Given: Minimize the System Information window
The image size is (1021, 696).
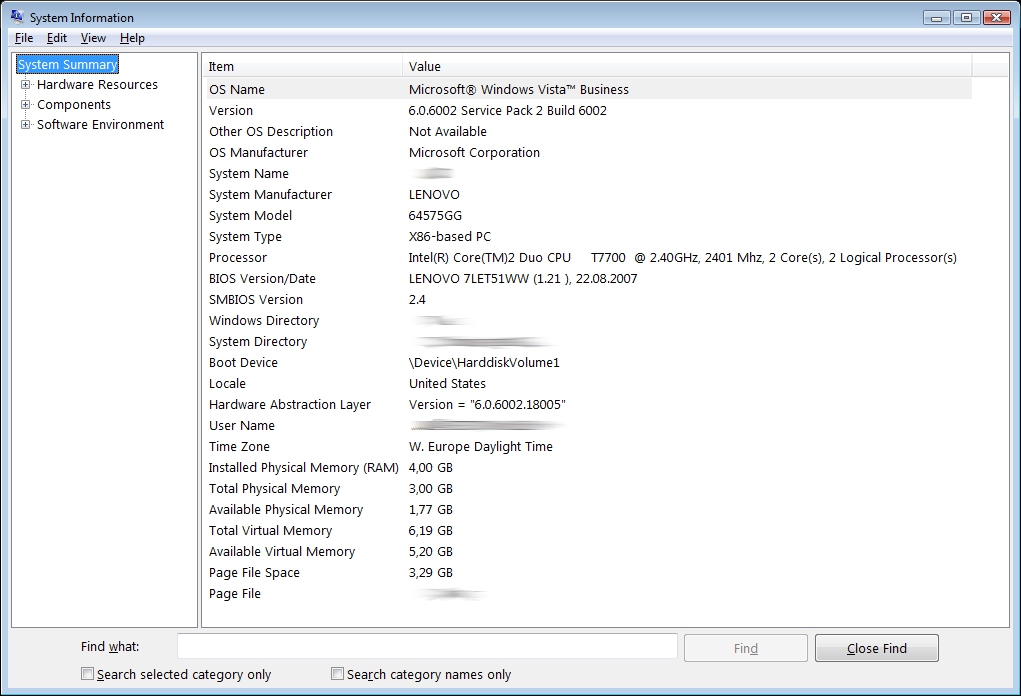Looking at the screenshot, I should [936, 18].
